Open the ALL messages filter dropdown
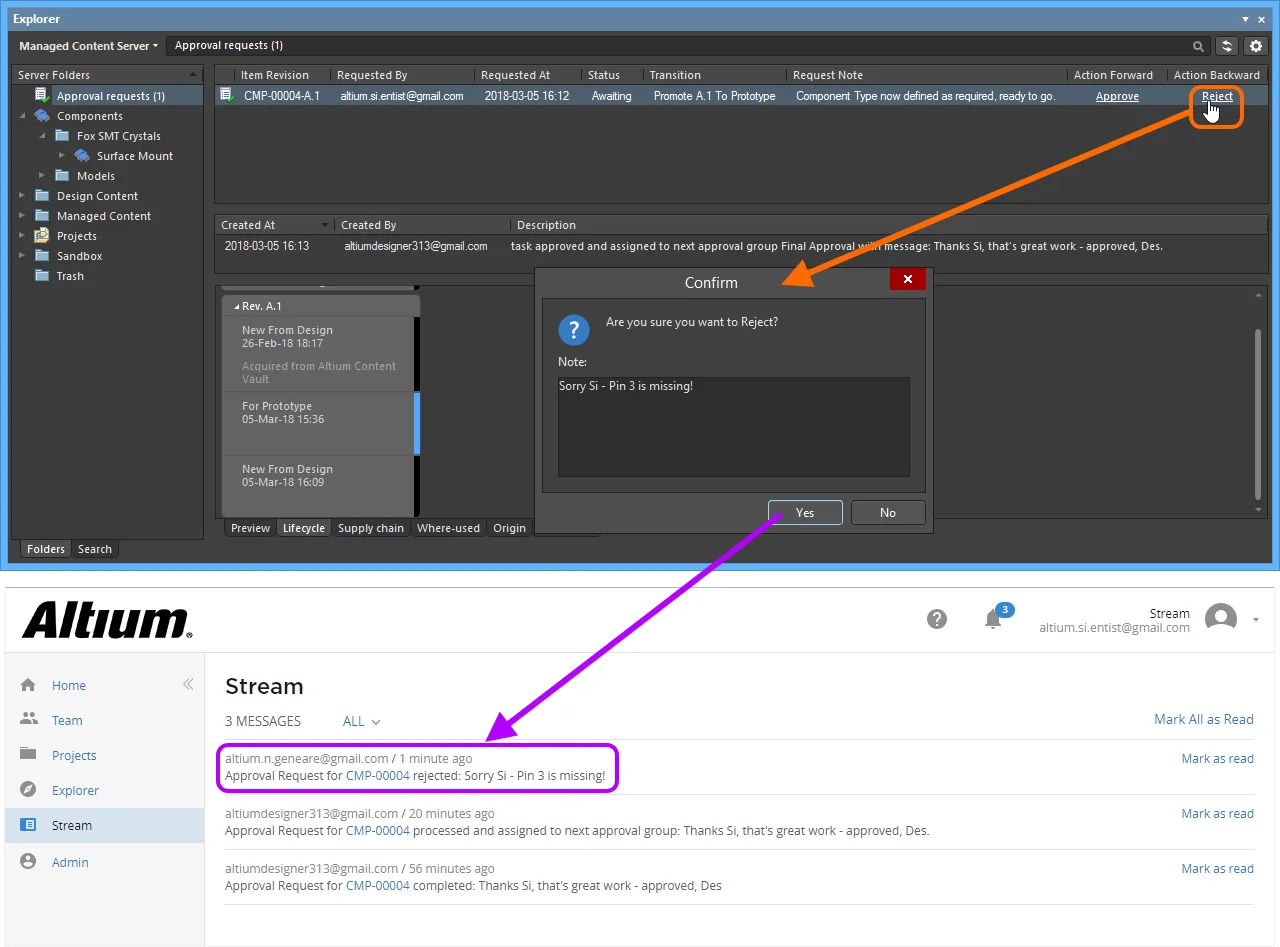Screen dimensions: 1280x947 pyautogui.click(x=361, y=721)
